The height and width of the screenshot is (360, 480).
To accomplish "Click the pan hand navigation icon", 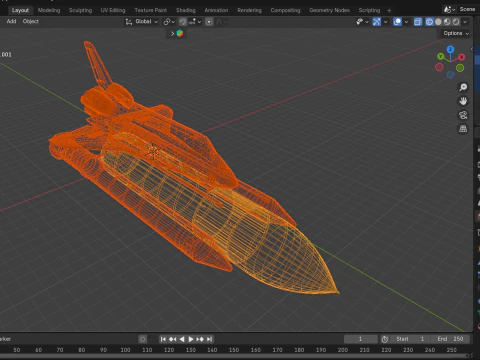I will [463, 101].
